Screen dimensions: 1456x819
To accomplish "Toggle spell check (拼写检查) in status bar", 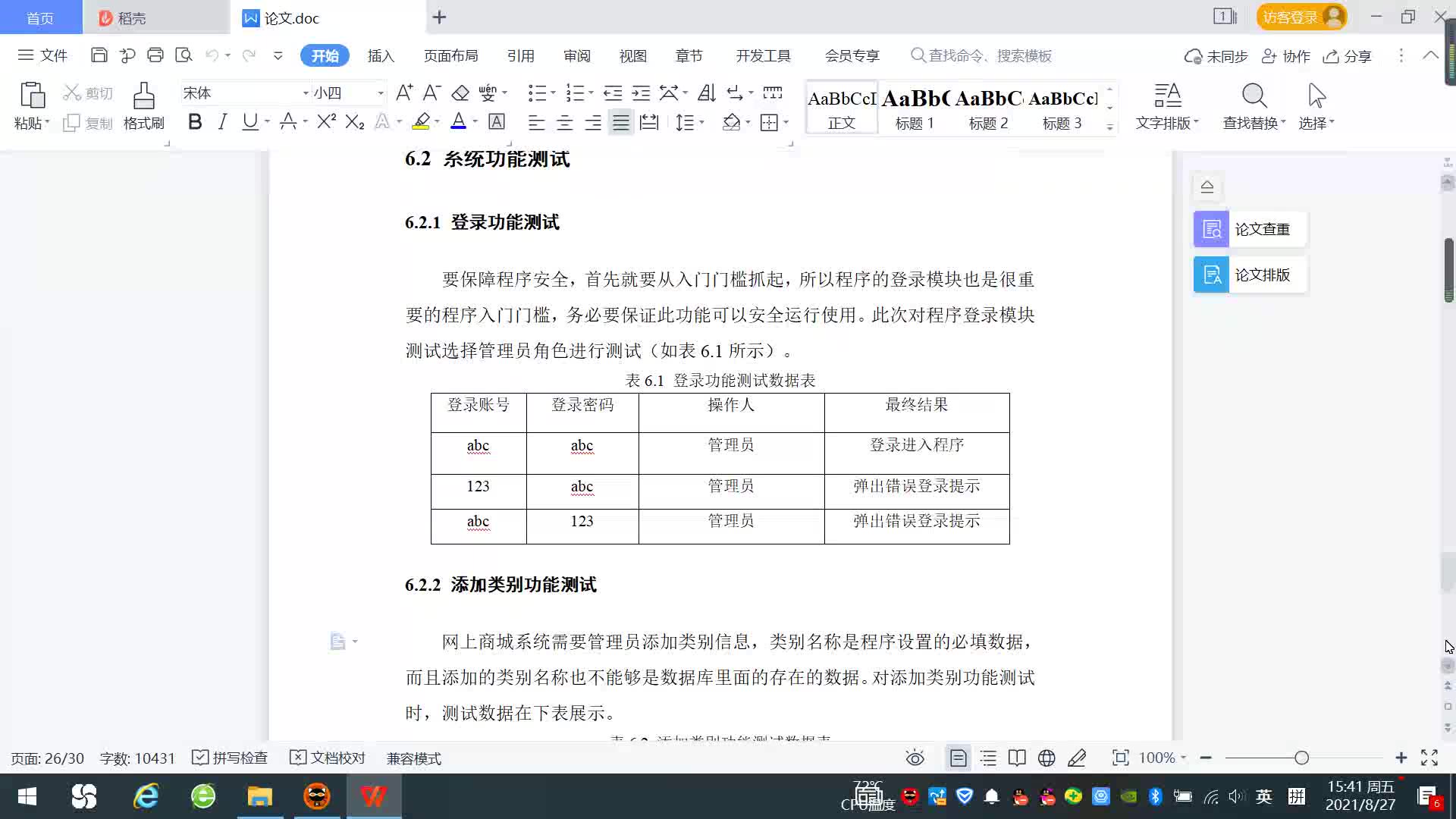I will coord(230,758).
